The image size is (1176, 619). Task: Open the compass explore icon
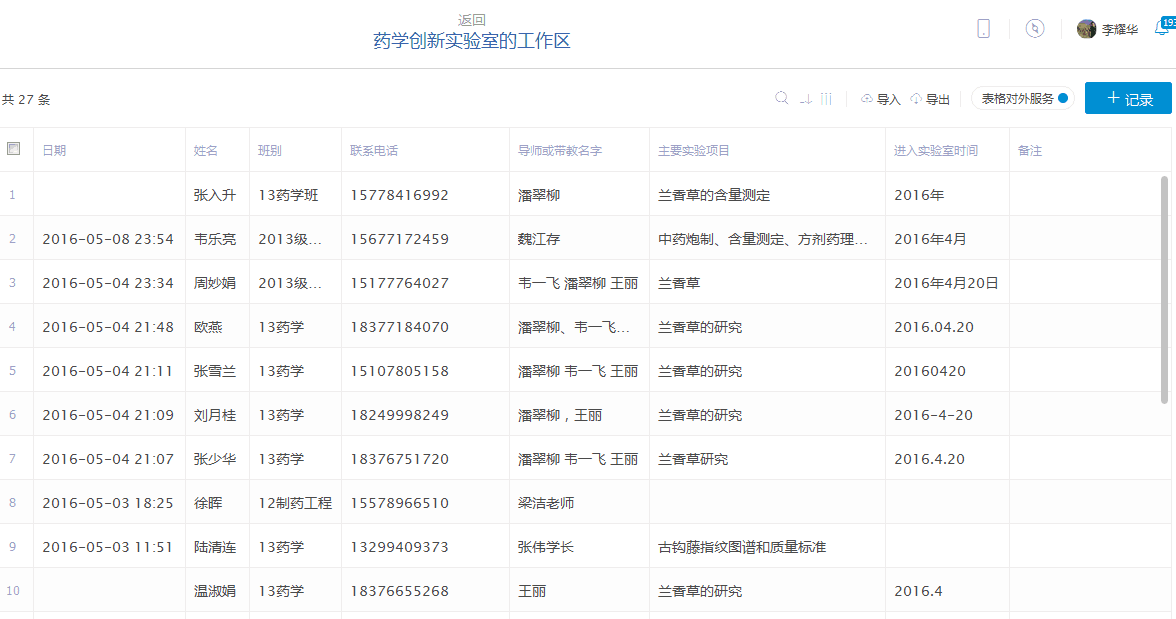1035,29
